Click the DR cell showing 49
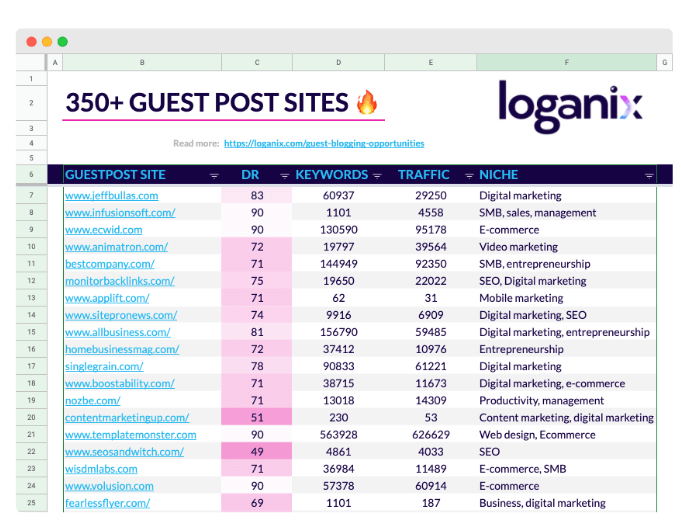 point(257,452)
